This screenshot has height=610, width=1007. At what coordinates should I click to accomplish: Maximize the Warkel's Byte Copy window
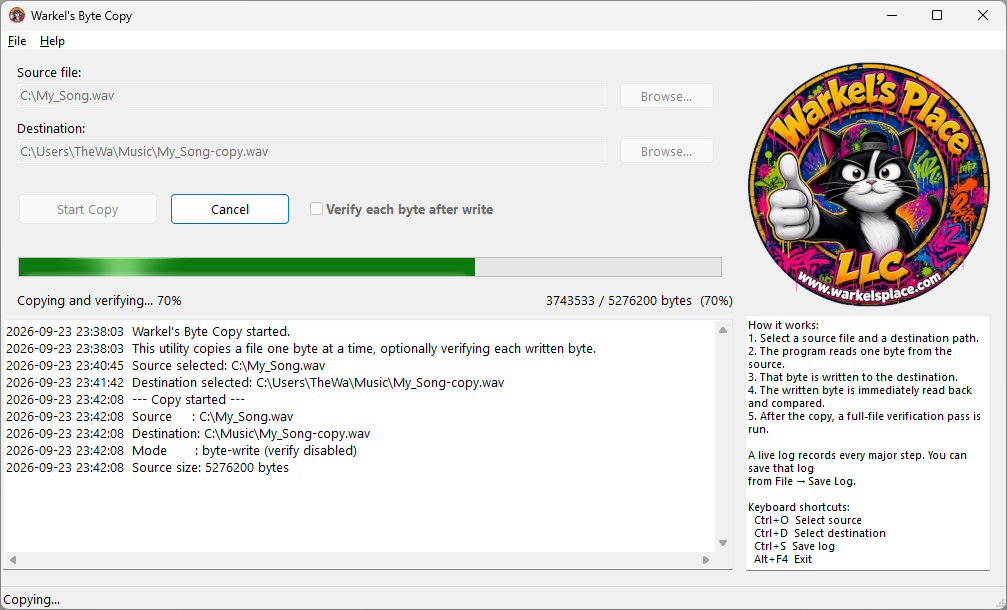tap(937, 15)
